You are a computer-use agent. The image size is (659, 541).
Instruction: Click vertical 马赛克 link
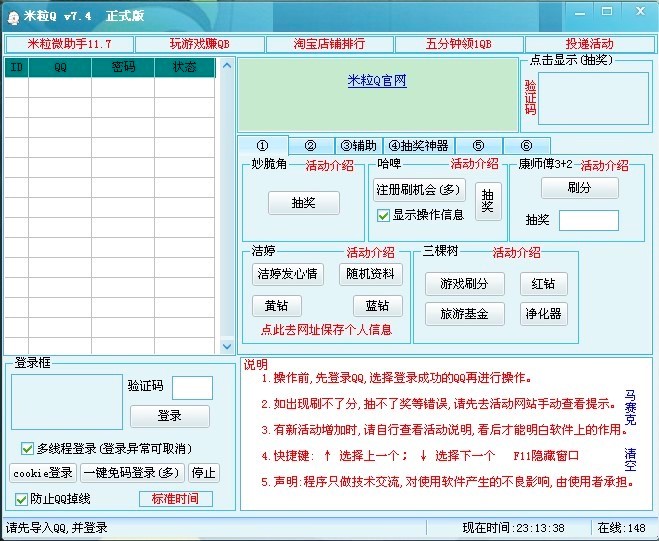[630, 407]
